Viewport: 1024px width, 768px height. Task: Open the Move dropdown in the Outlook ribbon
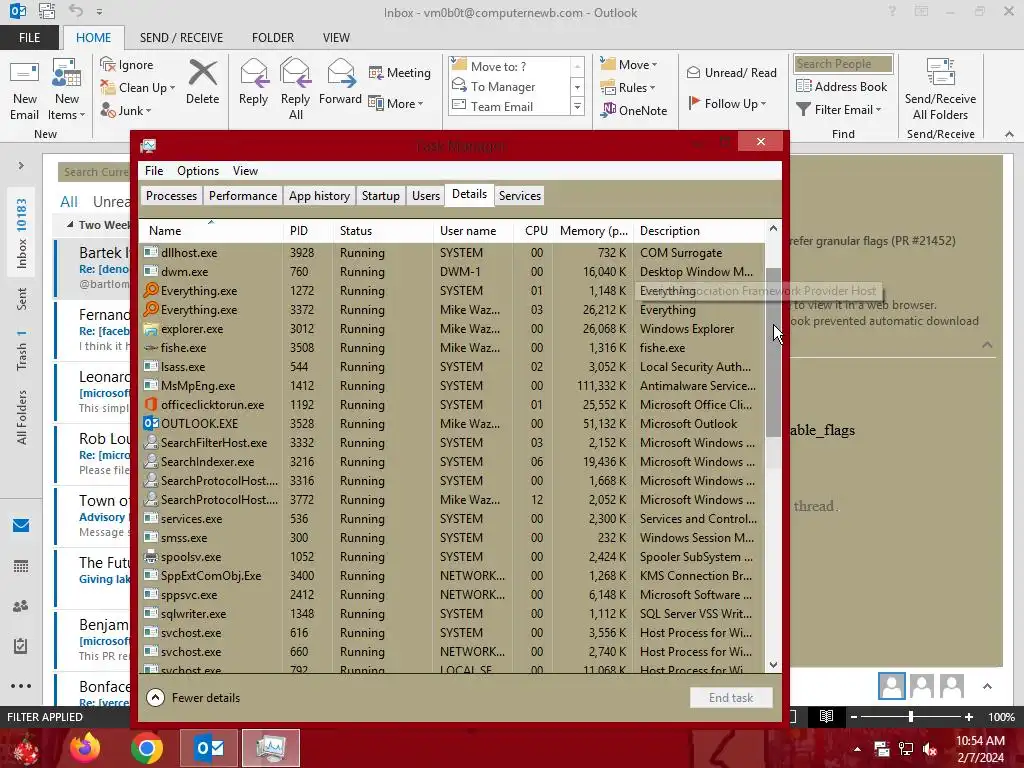coord(629,64)
